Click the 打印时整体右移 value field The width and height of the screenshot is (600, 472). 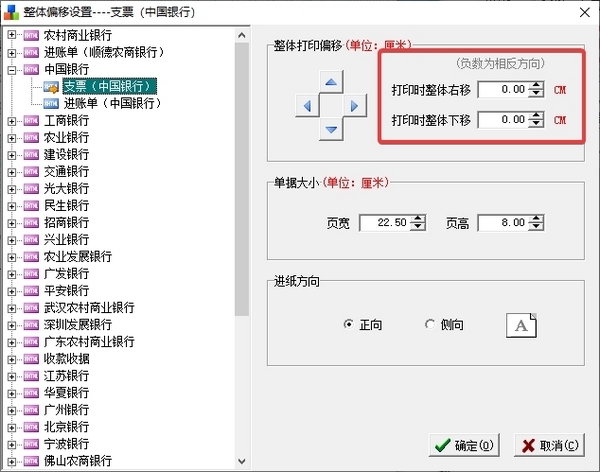[x=503, y=90]
